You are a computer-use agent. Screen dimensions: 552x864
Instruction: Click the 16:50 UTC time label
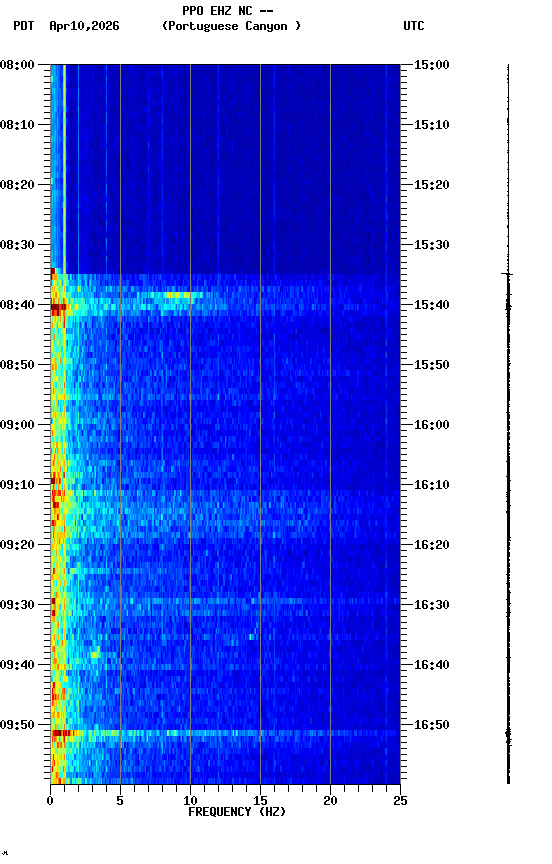(432, 725)
